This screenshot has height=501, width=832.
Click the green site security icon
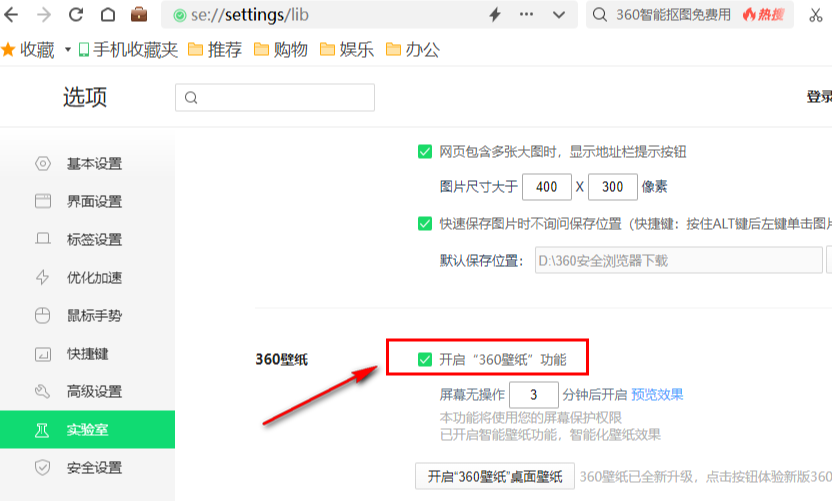click(180, 16)
